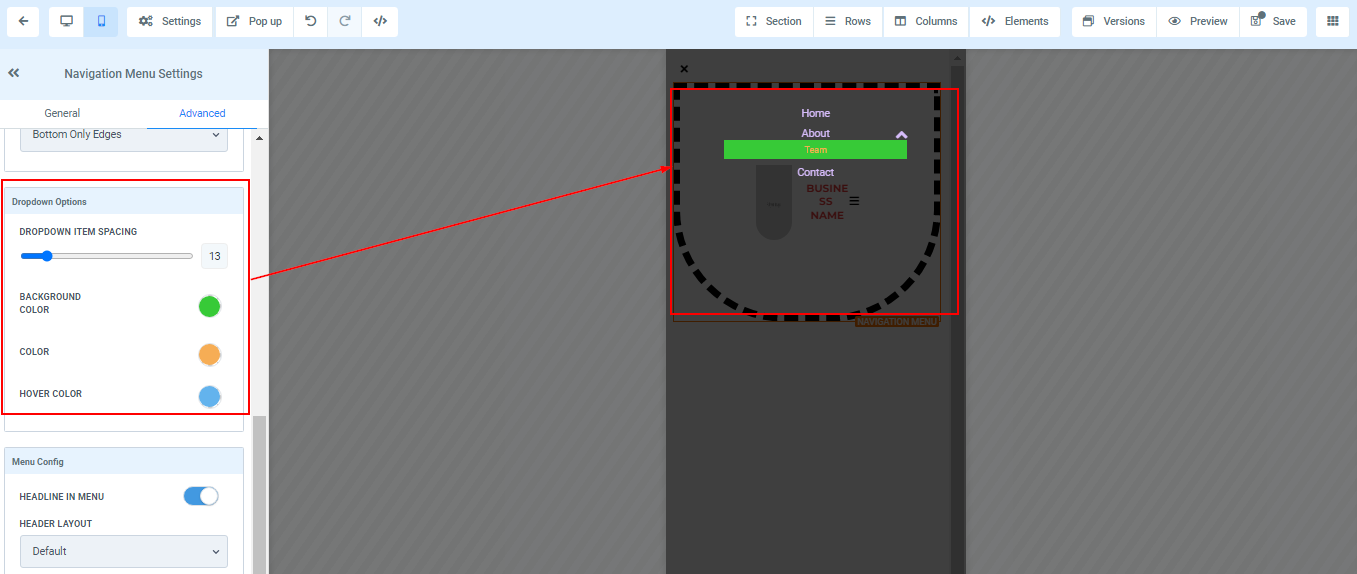Toggle the Headline in Menu switch
This screenshot has height=574, width=1357.
201,496
